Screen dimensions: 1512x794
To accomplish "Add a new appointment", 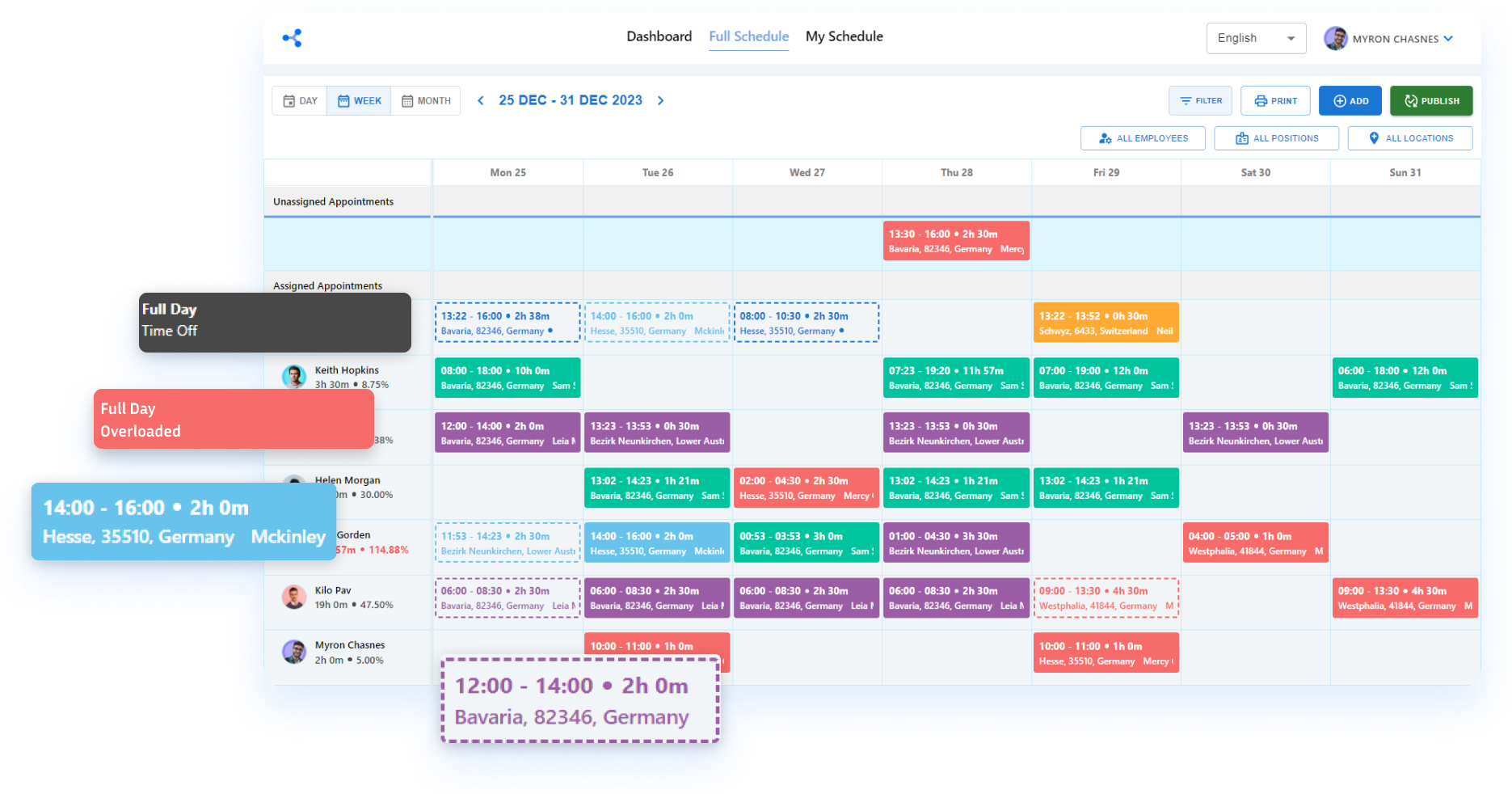I will 1350,101.
